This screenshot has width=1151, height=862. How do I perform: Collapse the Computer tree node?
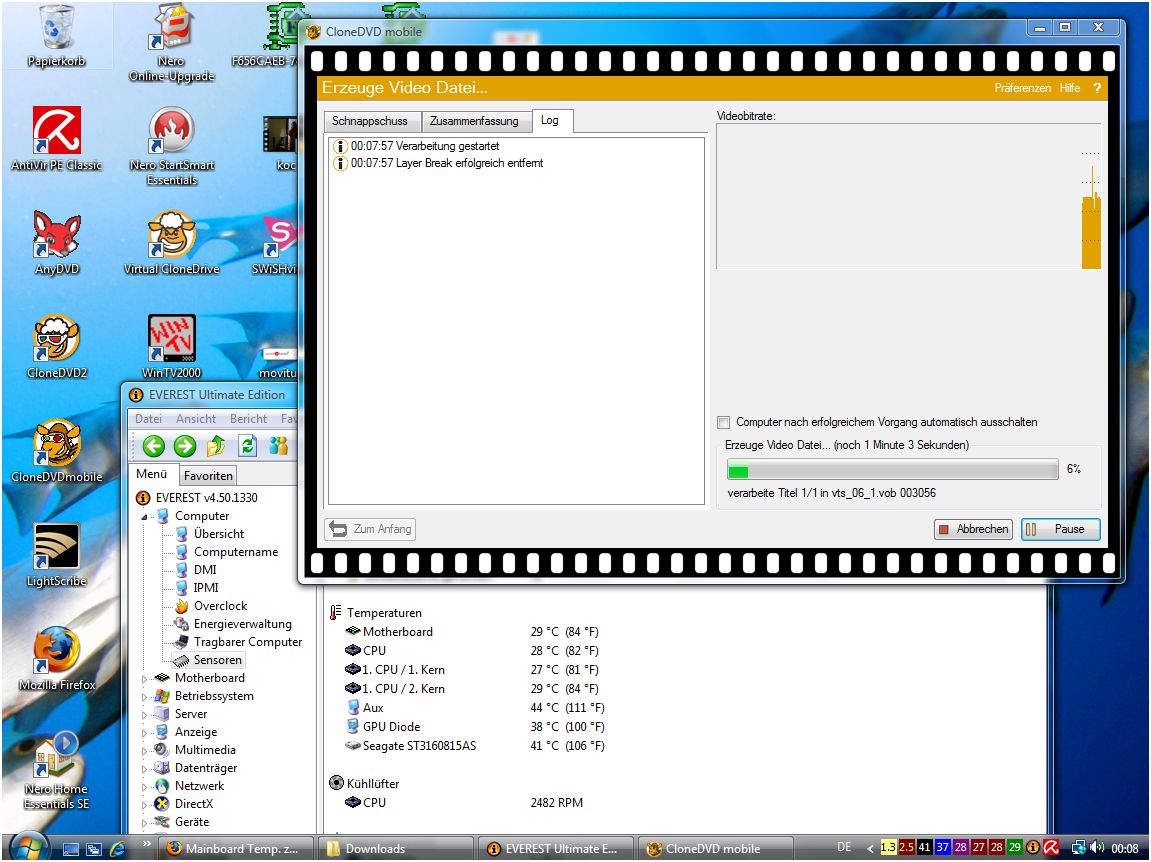point(145,517)
